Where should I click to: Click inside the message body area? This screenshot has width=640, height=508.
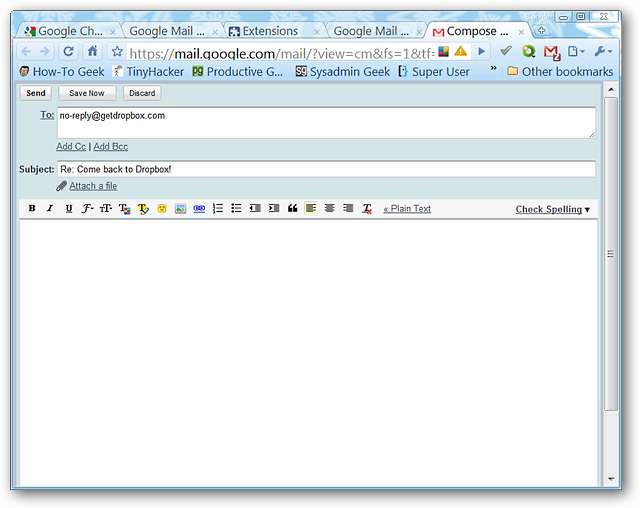pos(309,353)
